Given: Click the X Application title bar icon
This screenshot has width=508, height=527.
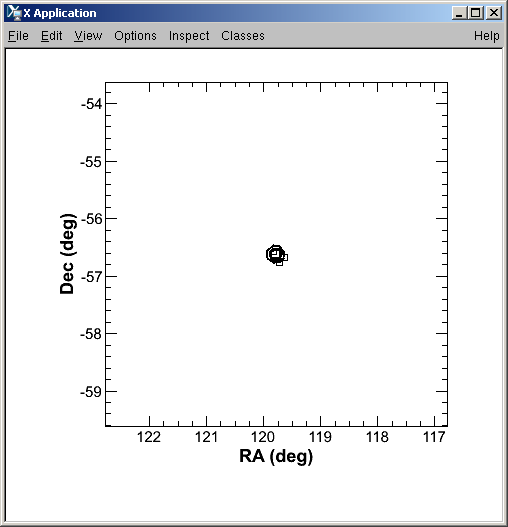Looking at the screenshot, I should point(14,13).
